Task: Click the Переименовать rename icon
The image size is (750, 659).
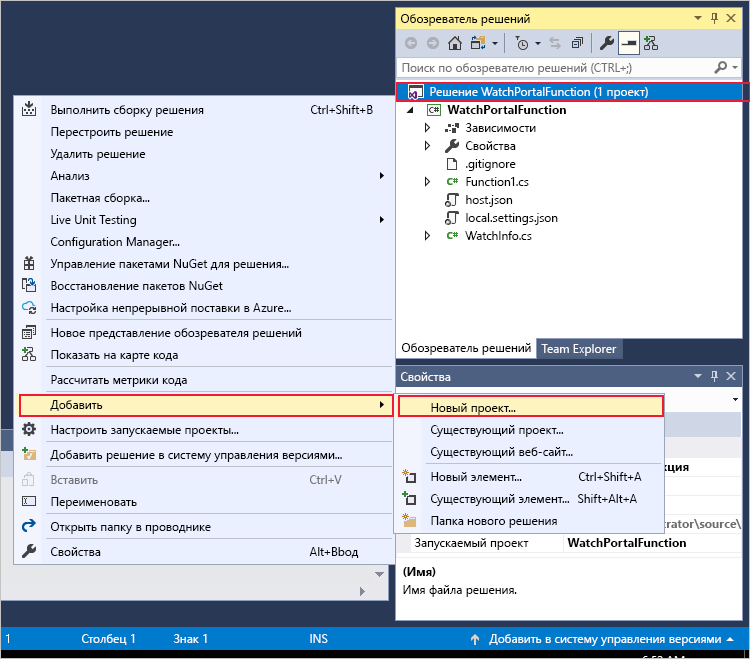Action: coord(29,501)
